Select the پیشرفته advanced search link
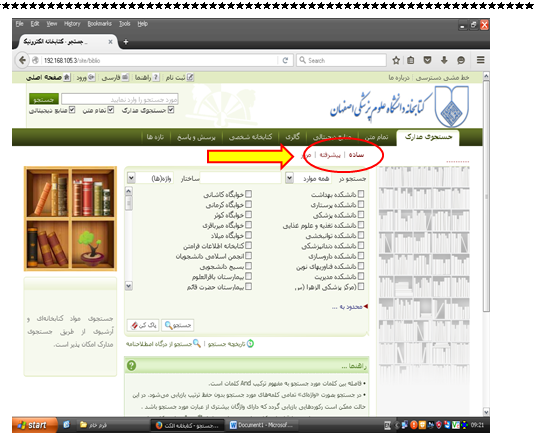Screen dimensions: 535x438 (330, 155)
